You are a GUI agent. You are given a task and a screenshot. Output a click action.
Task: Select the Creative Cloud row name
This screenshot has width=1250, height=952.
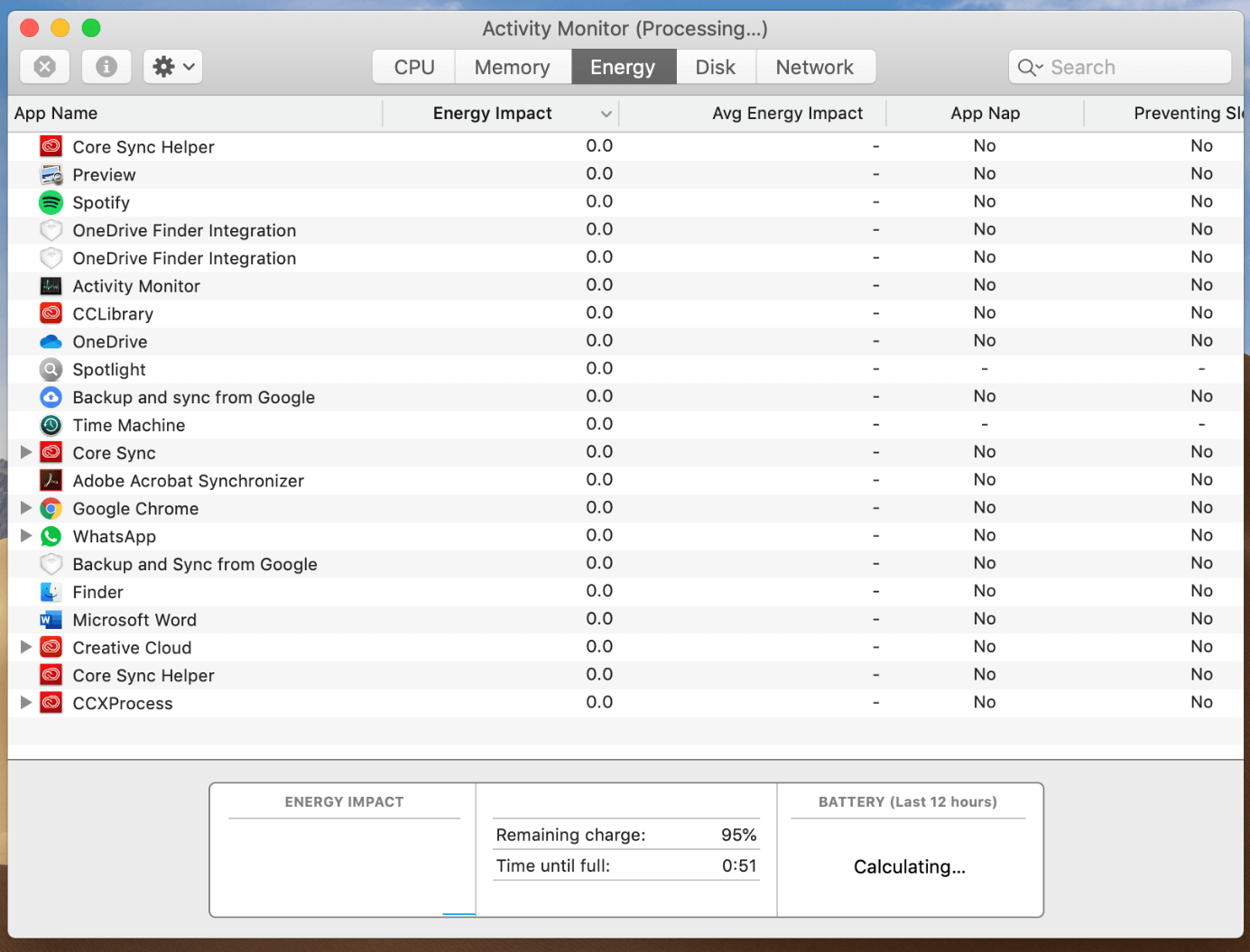click(132, 648)
